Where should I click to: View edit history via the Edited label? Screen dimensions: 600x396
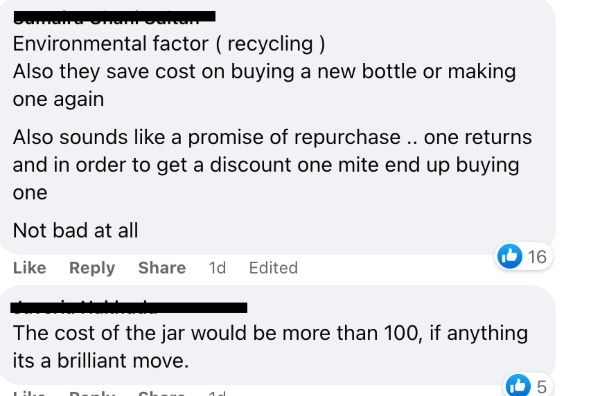pyautogui.click(x=273, y=267)
